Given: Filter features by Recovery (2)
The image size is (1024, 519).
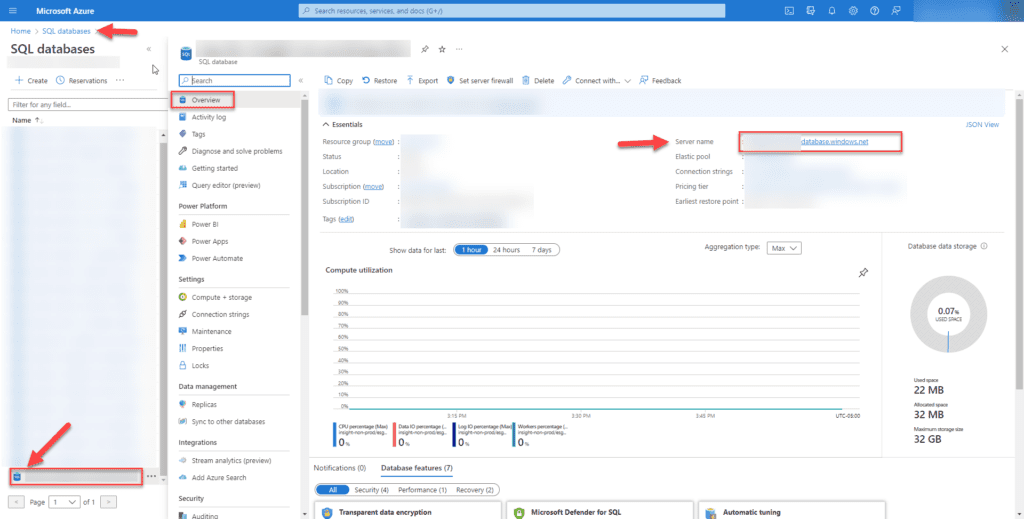Looking at the screenshot, I should [475, 490].
